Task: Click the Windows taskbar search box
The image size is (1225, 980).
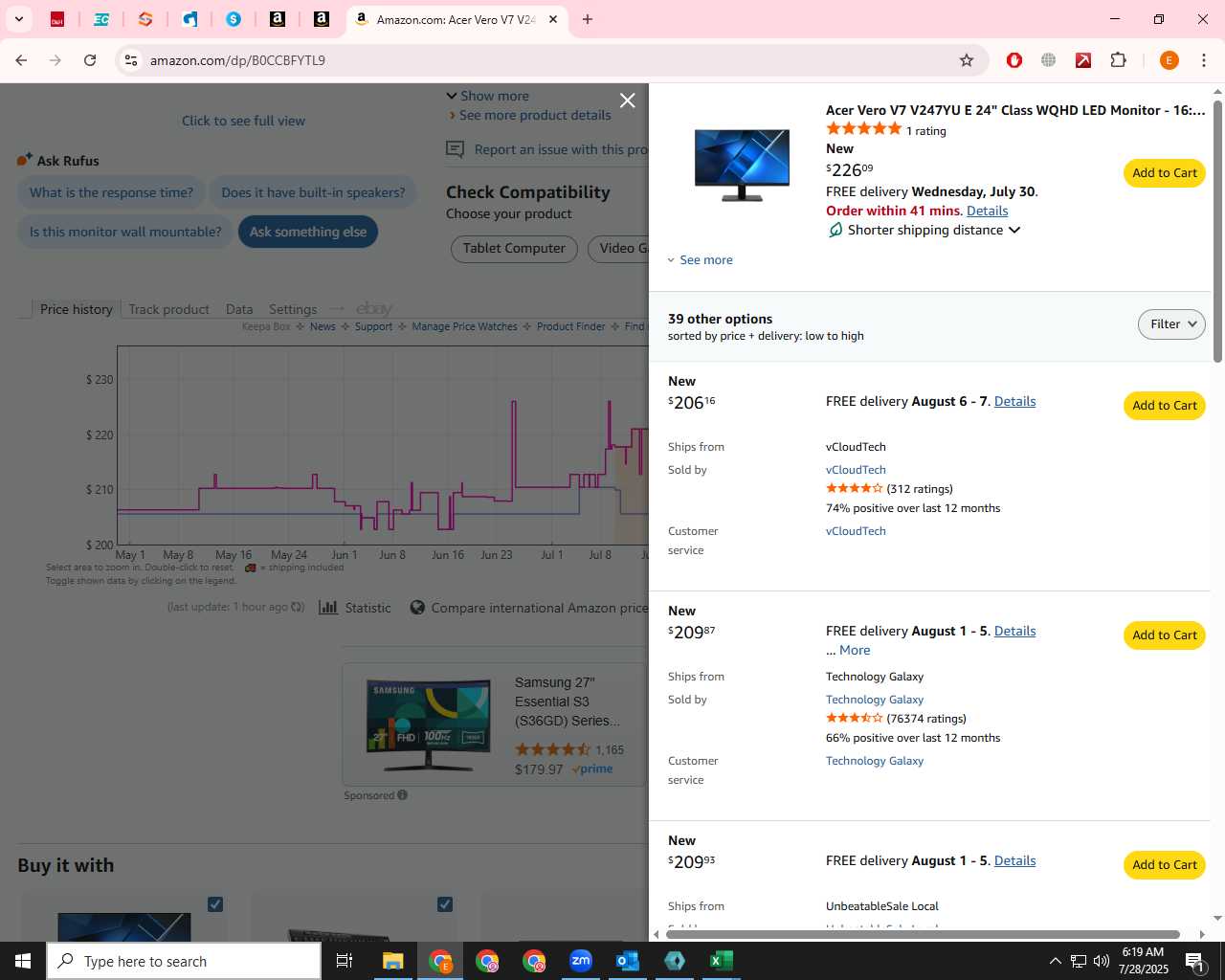Action: [184, 961]
